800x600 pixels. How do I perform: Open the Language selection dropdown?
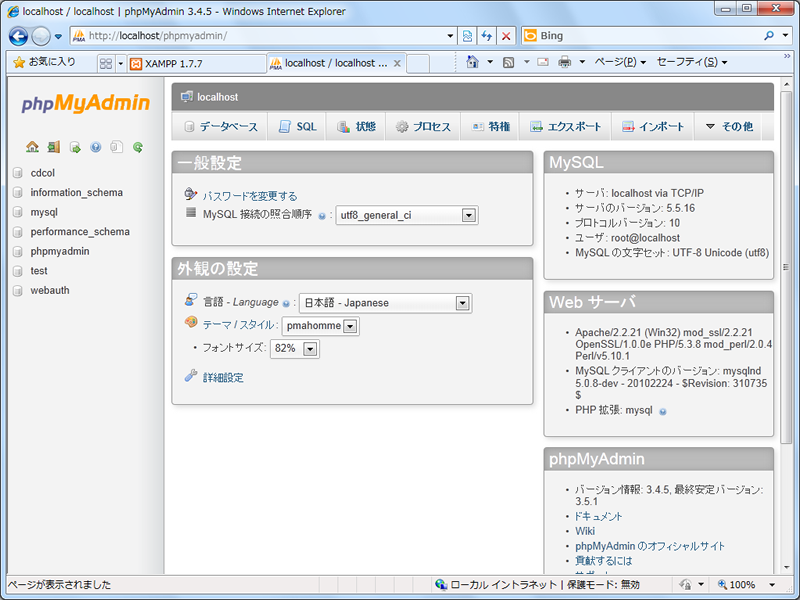click(x=462, y=303)
